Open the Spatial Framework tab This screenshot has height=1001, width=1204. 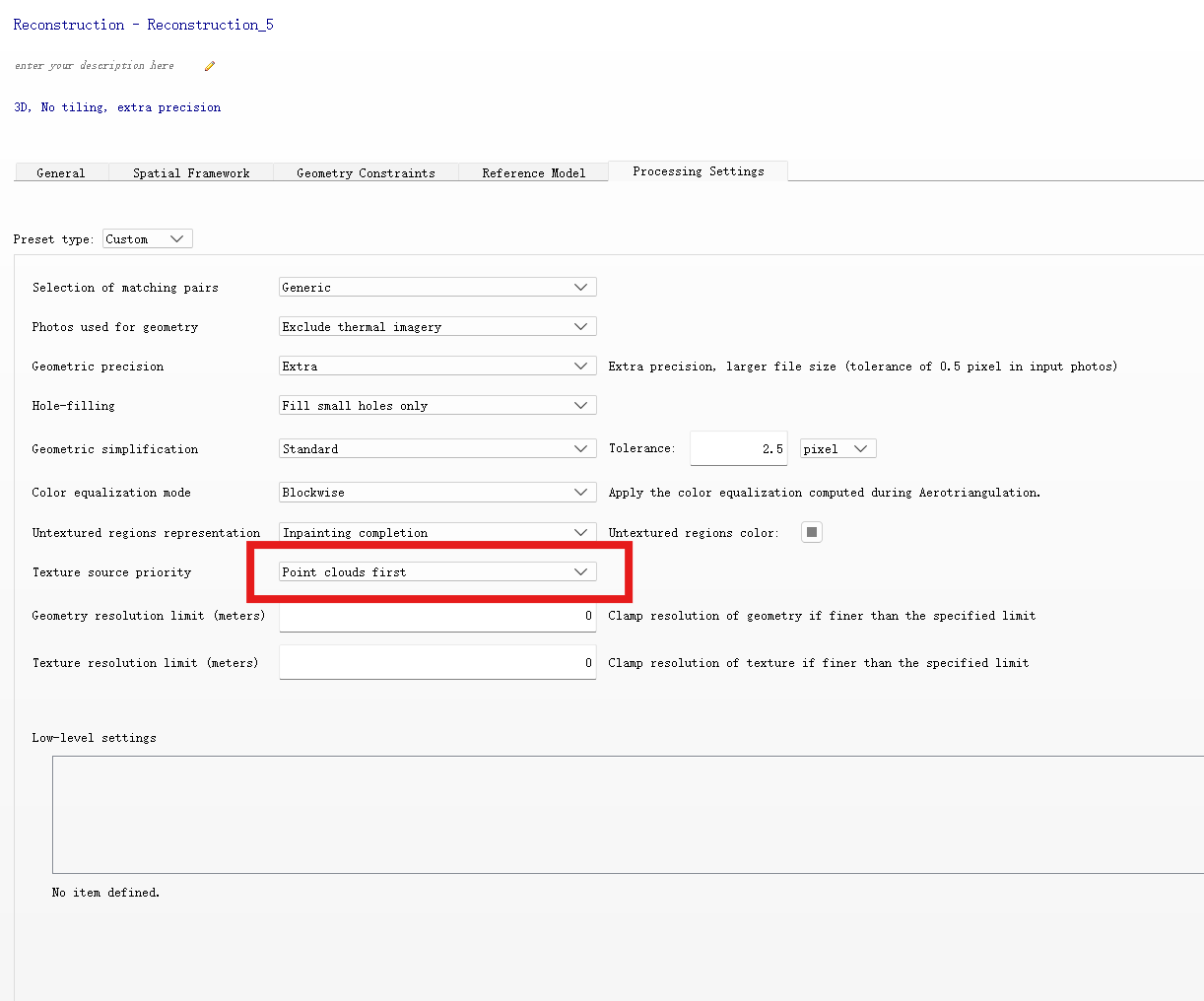[x=191, y=172]
